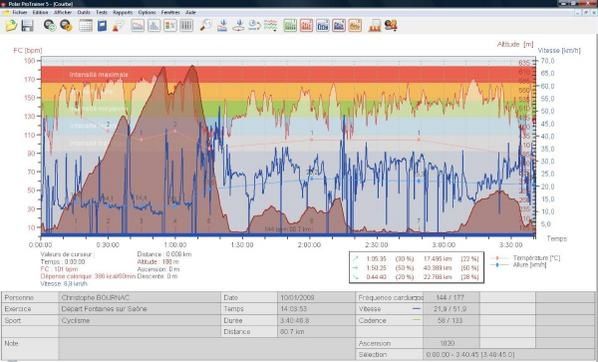Click the Dépense calorique cursor value
The height and width of the screenshot is (362, 598).
(88, 276)
